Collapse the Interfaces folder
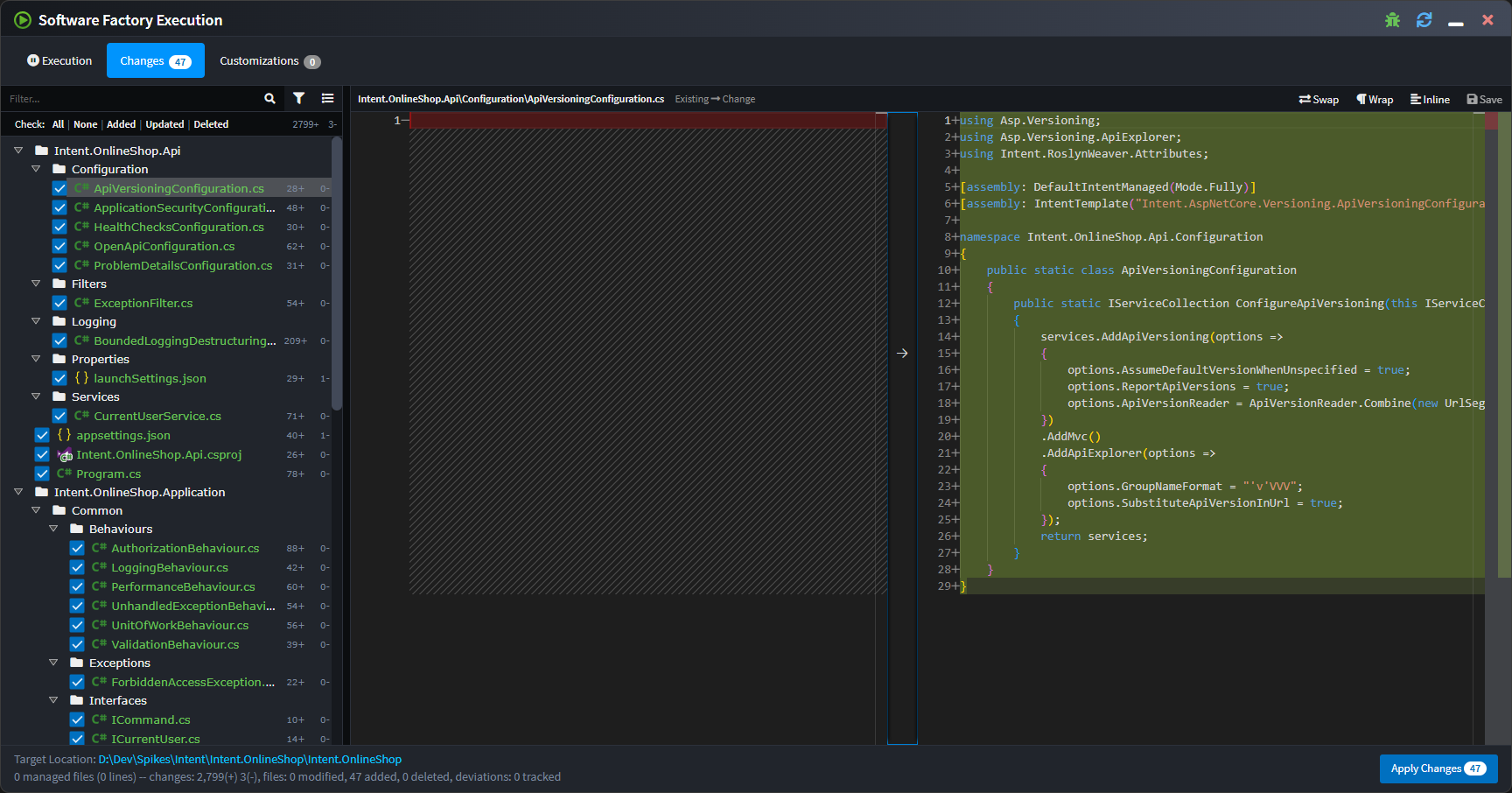The height and width of the screenshot is (793, 1512). pyautogui.click(x=53, y=700)
